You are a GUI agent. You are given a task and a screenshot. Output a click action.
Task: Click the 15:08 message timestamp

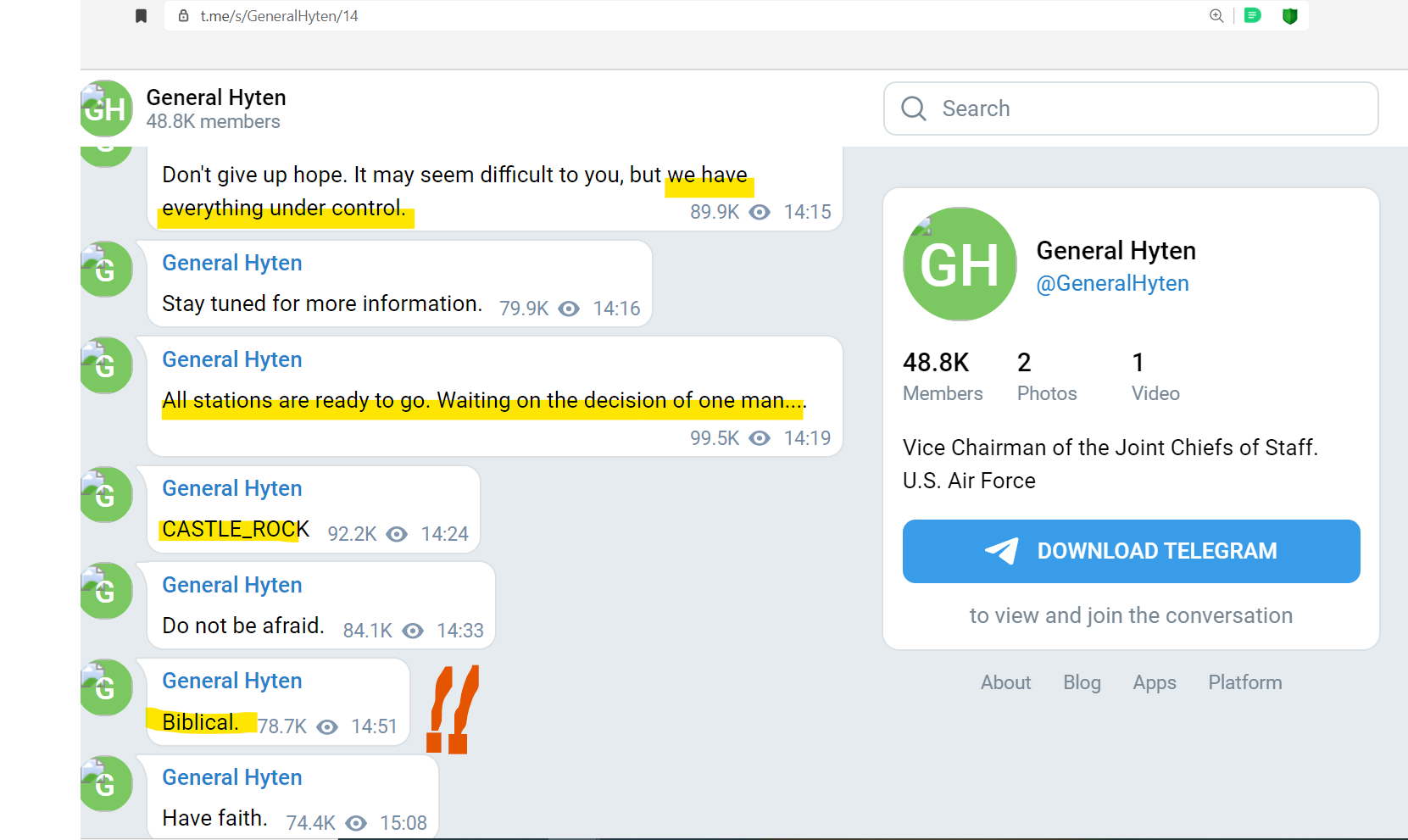(403, 823)
